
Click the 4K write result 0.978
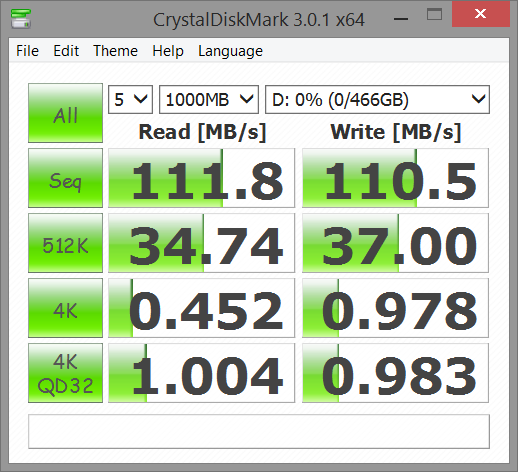tap(395, 308)
